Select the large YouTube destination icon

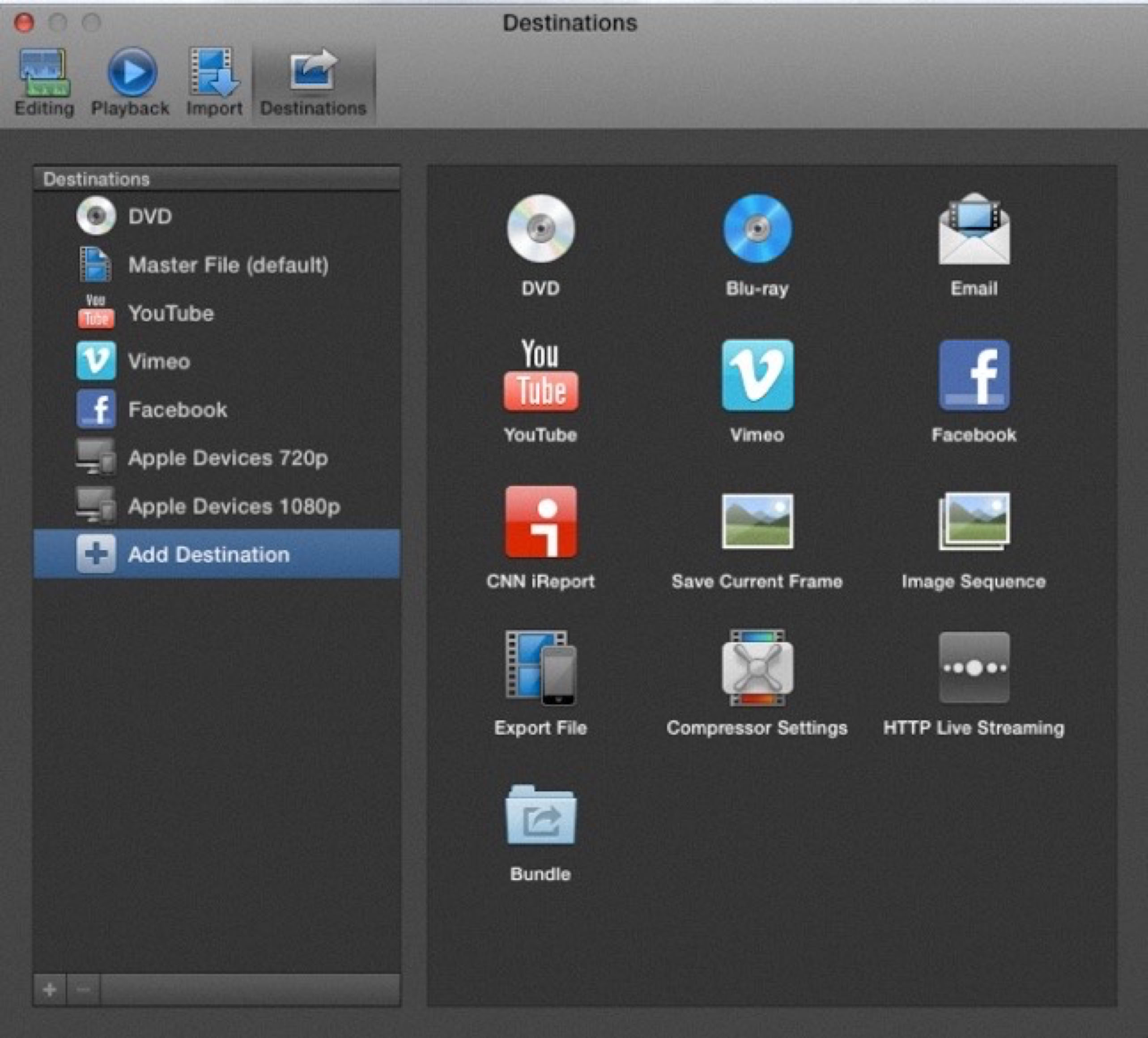point(540,375)
